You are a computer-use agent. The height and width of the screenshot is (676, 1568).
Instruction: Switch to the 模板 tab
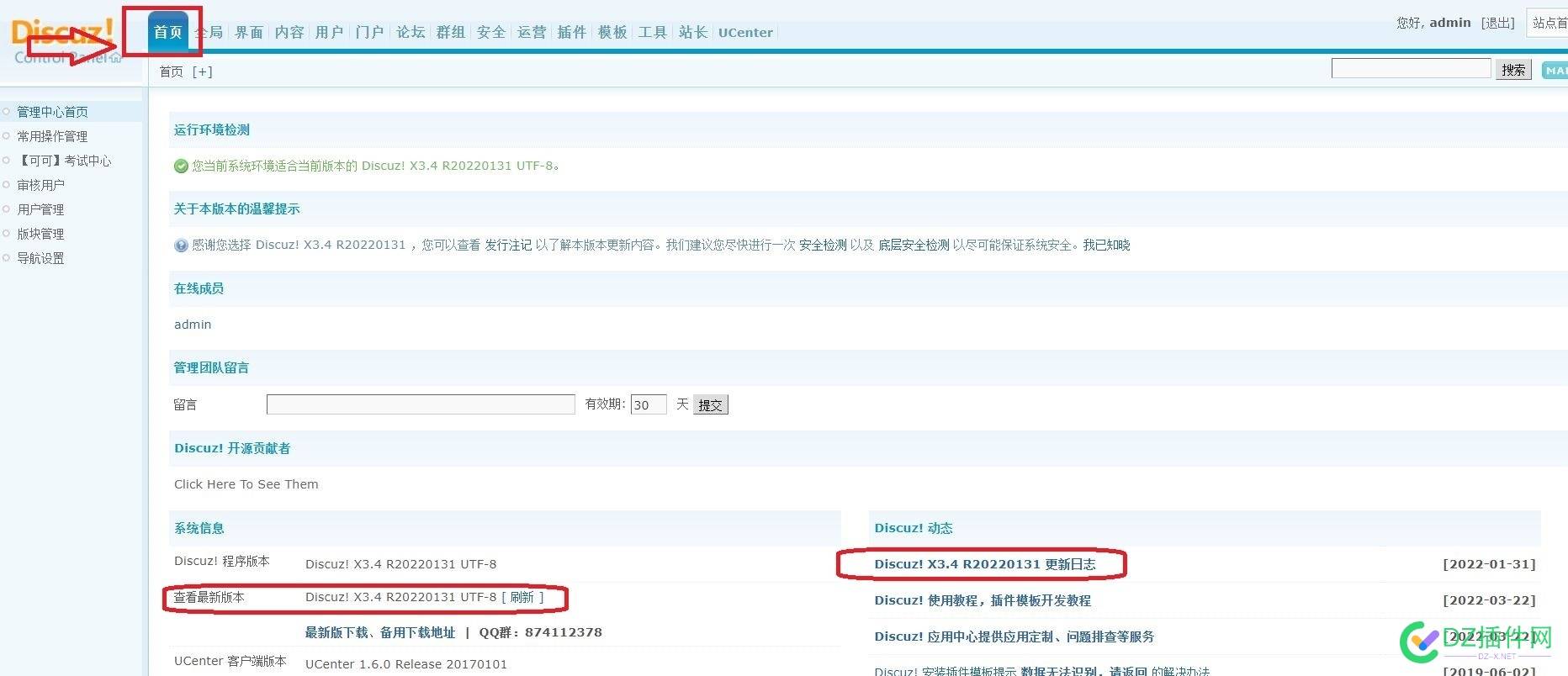coord(612,32)
